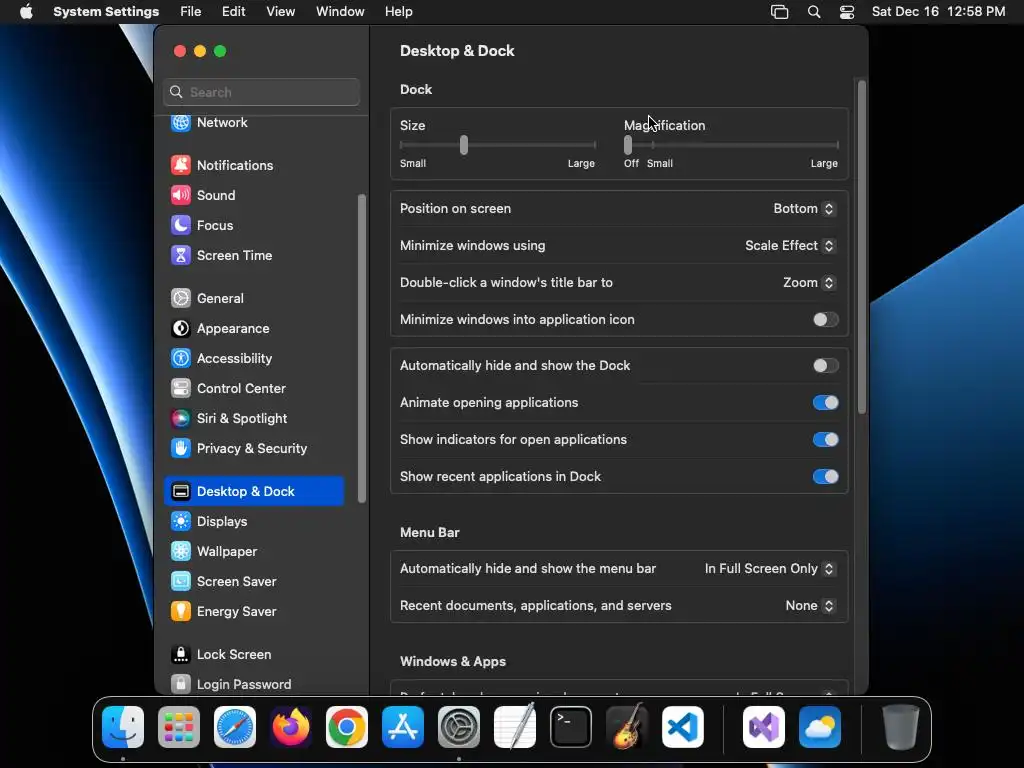The width and height of the screenshot is (1024, 768).
Task: Launch Finder from the Dock
Action: coord(123,727)
